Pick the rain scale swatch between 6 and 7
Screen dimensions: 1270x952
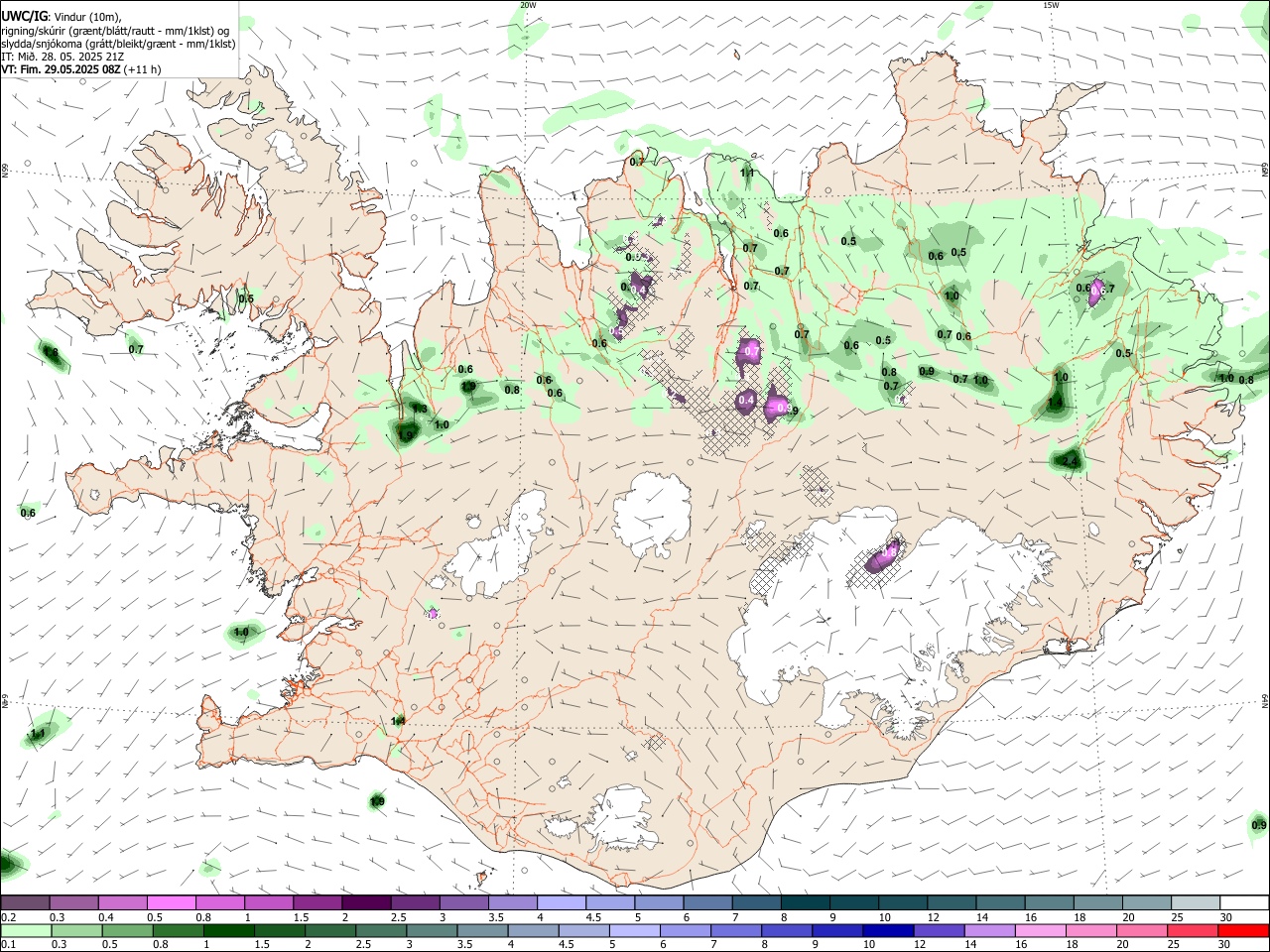(x=686, y=930)
